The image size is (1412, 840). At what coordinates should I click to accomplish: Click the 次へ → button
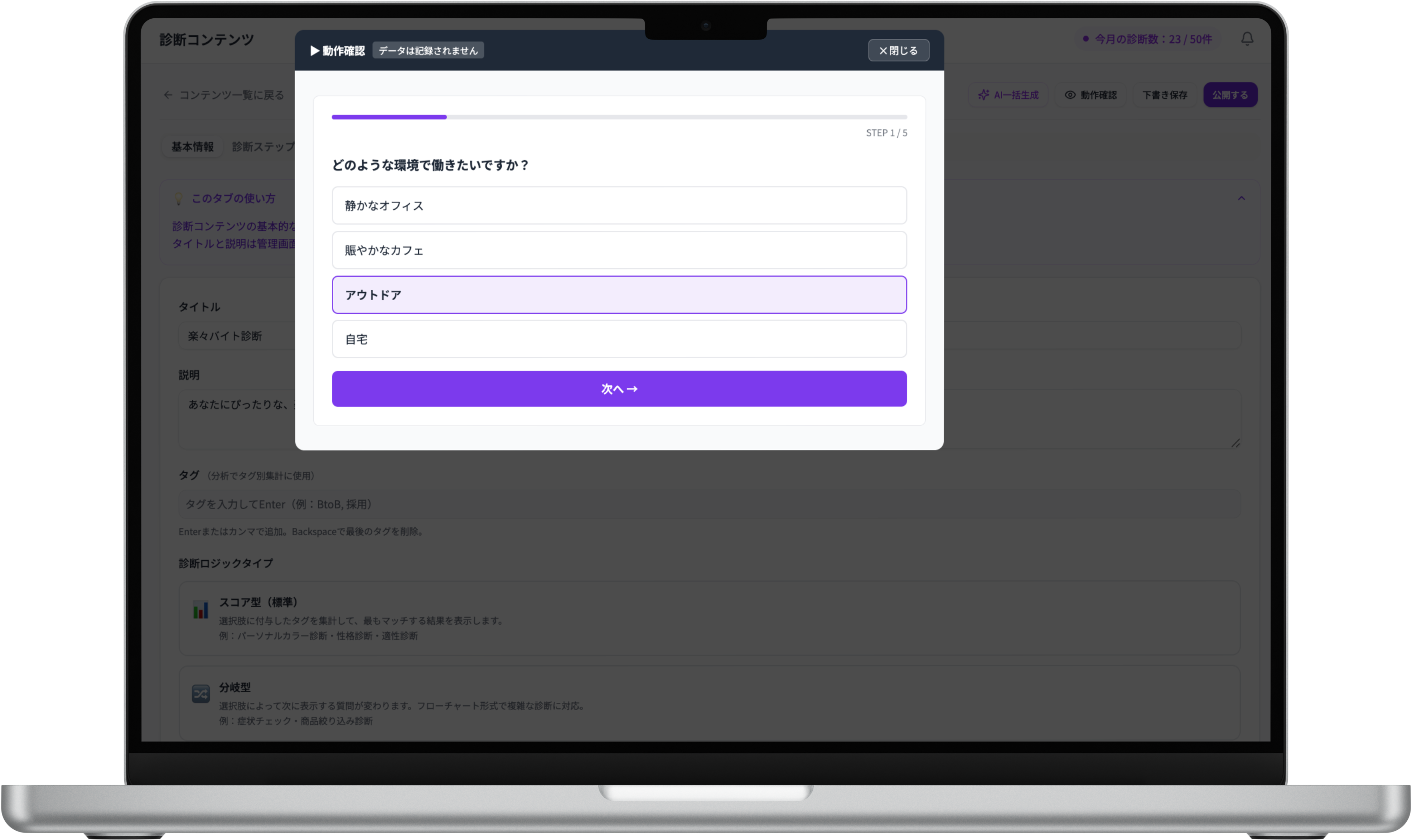[619, 389]
